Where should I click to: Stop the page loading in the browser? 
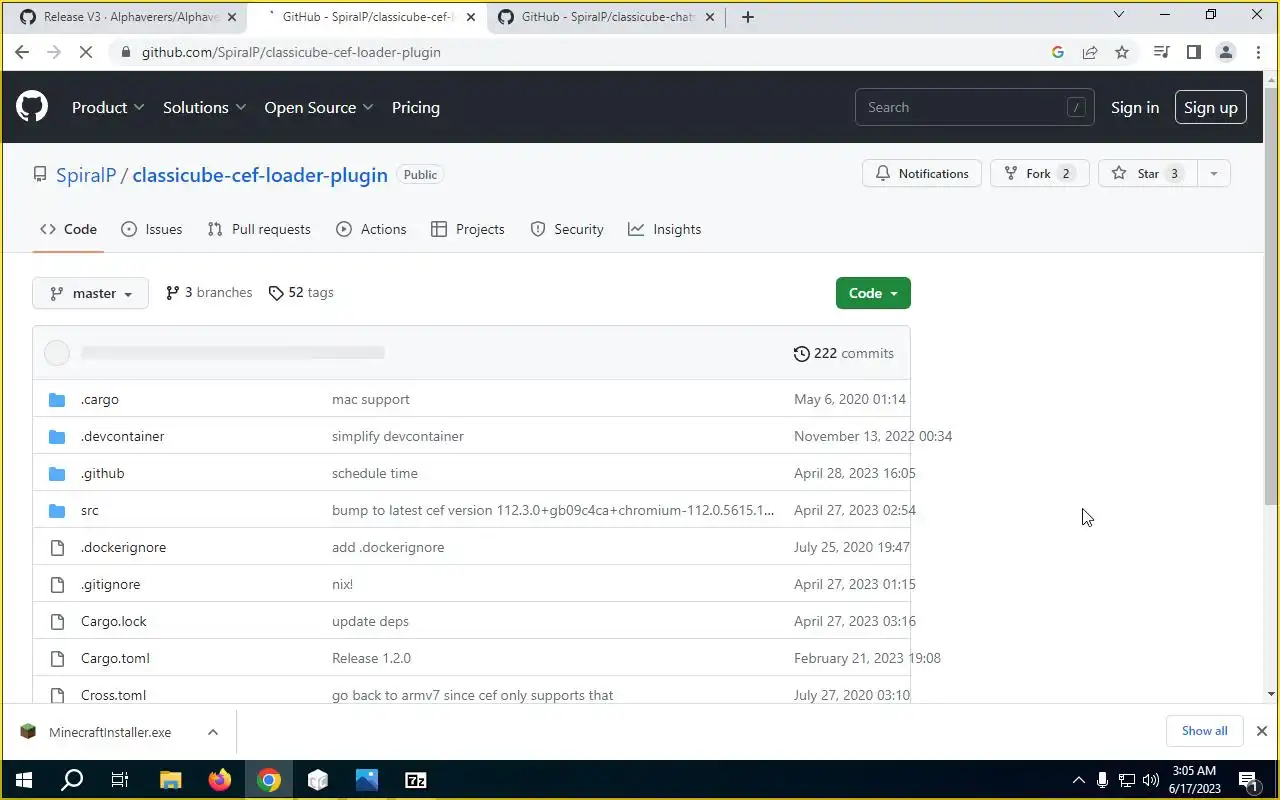coord(86,52)
